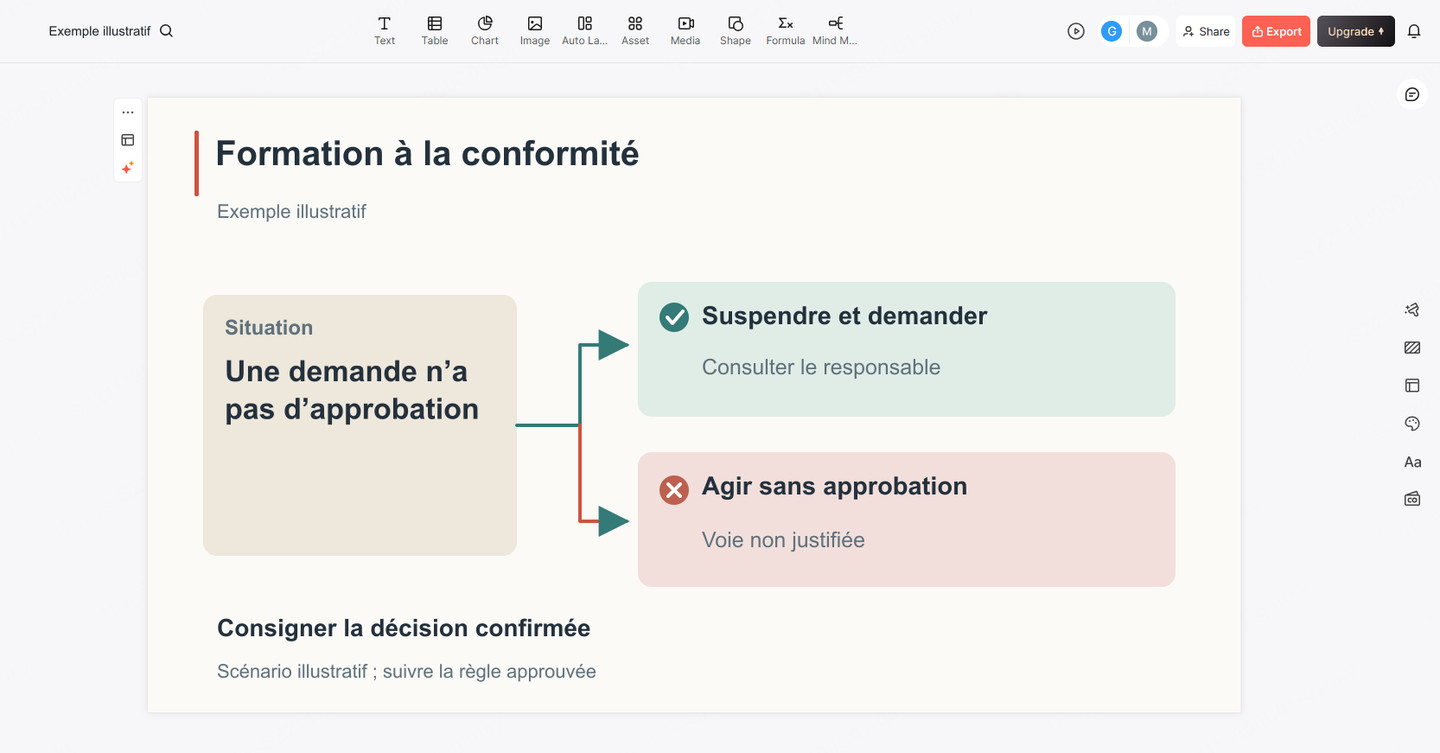Screen dimensions: 1440x753
Task: Change slide layout icon beside slide
Action: point(128,140)
